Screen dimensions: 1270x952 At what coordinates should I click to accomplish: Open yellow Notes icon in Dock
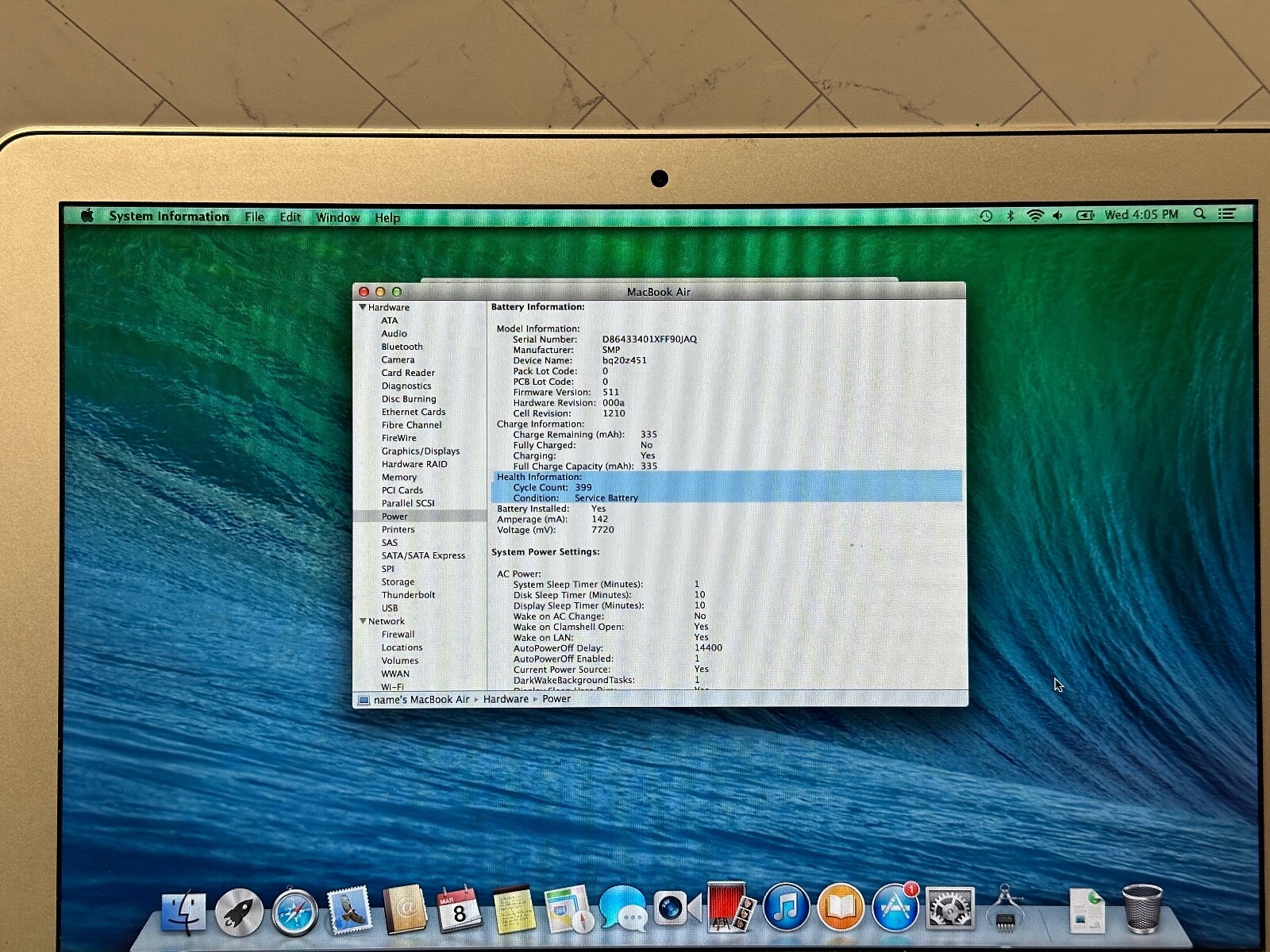point(514,910)
